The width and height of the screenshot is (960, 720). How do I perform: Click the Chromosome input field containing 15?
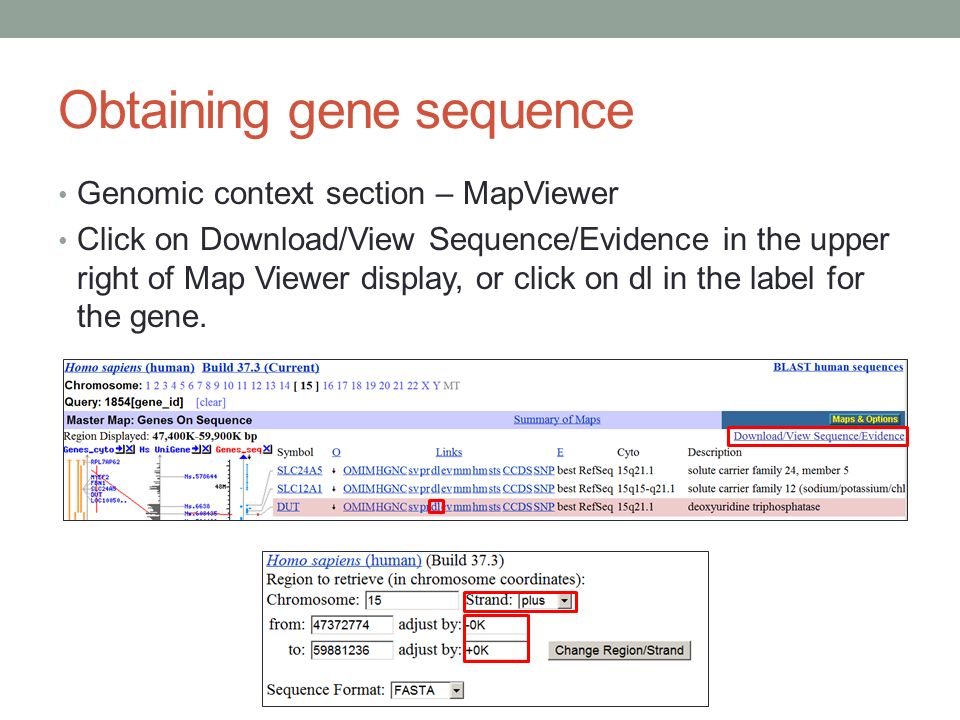tap(411, 601)
